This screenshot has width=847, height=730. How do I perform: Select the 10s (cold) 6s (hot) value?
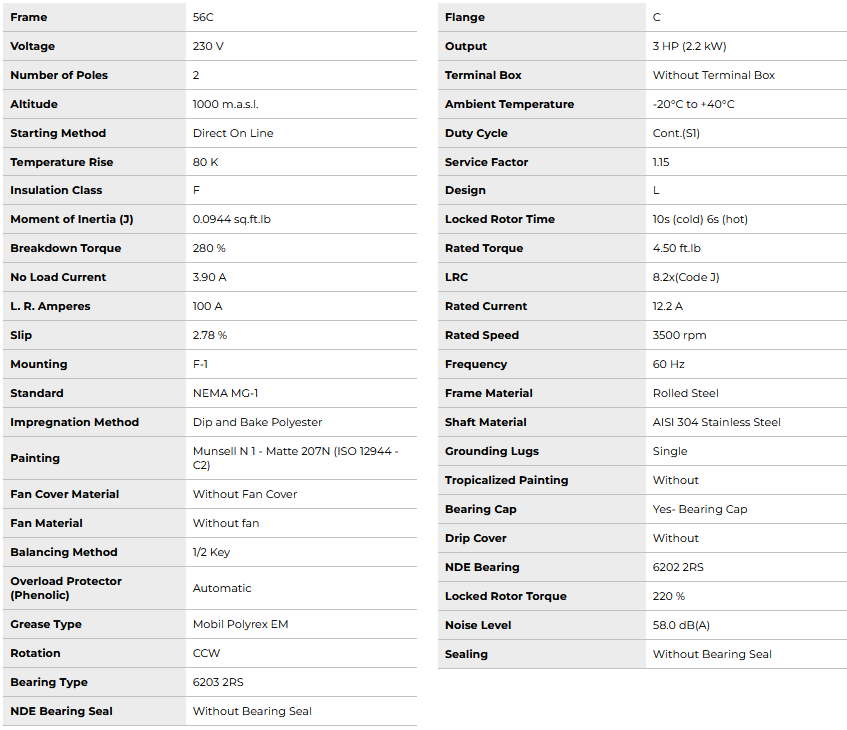coord(700,219)
